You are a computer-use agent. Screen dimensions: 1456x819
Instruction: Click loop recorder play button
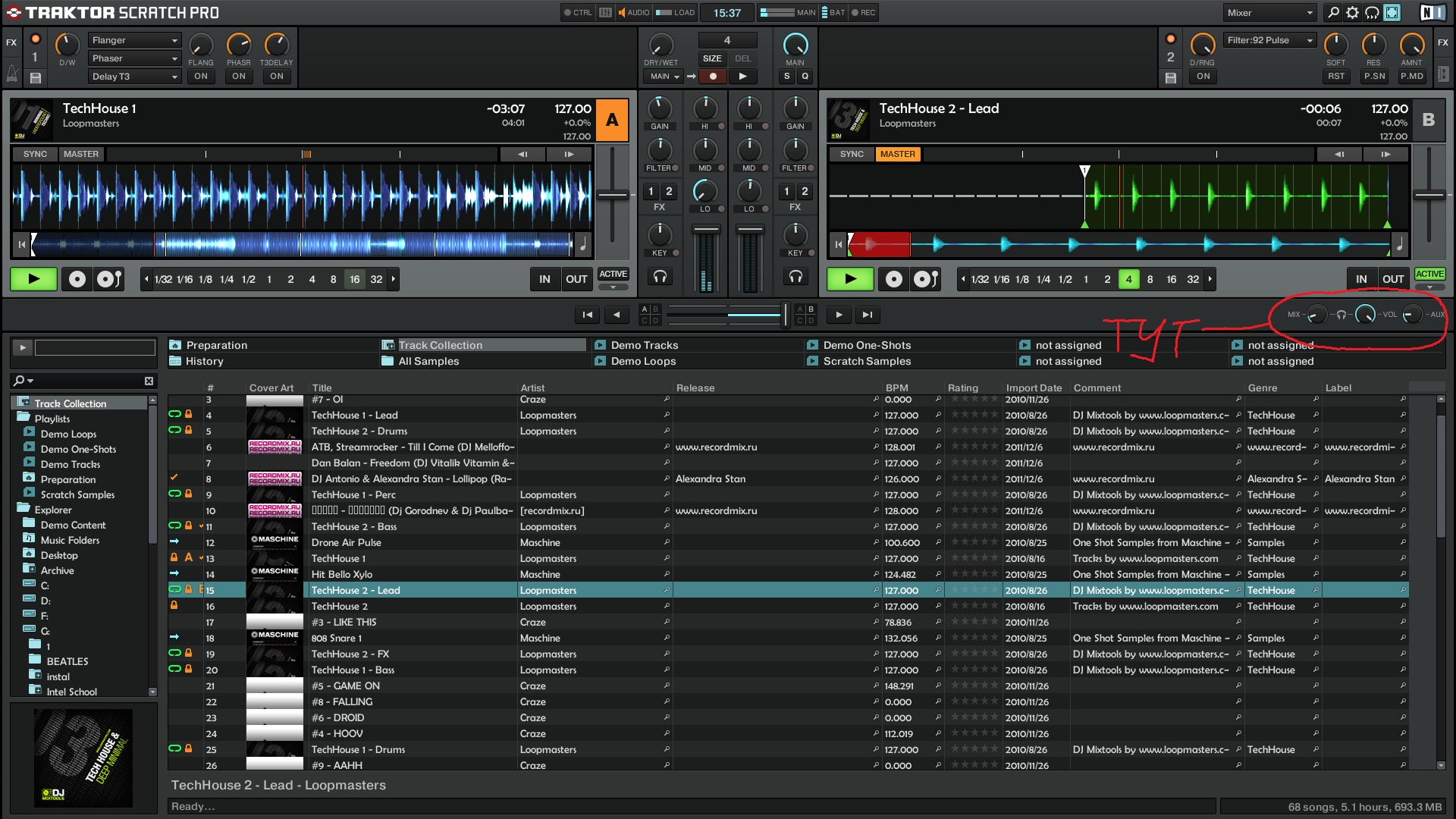(x=743, y=77)
